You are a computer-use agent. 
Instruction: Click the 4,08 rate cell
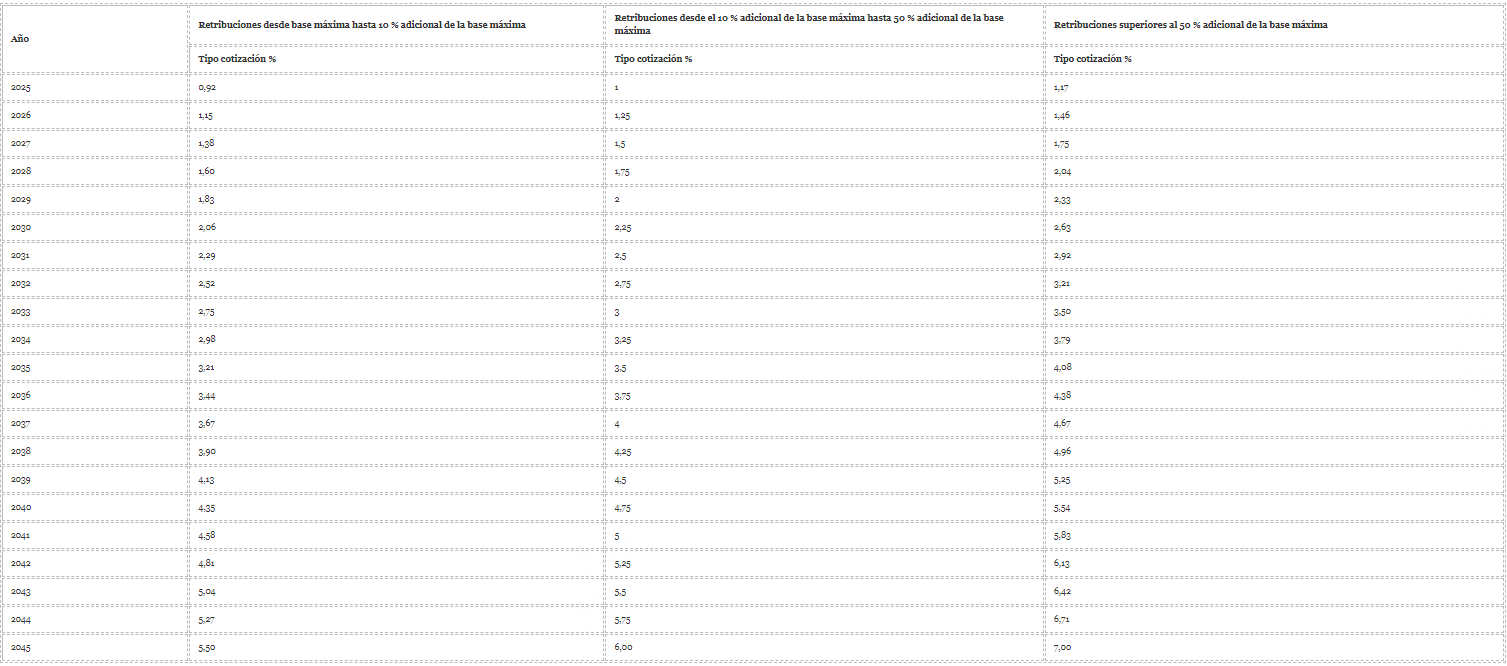[1062, 368]
